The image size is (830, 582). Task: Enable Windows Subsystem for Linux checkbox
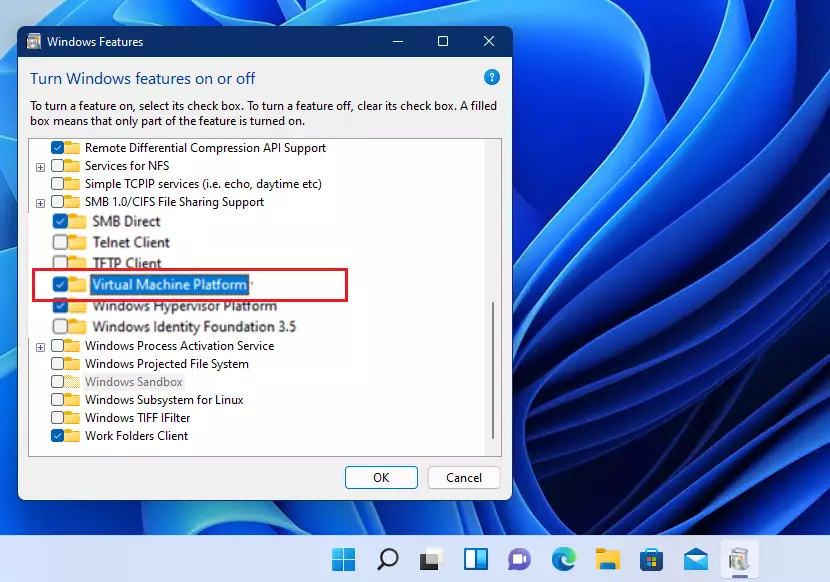57,400
